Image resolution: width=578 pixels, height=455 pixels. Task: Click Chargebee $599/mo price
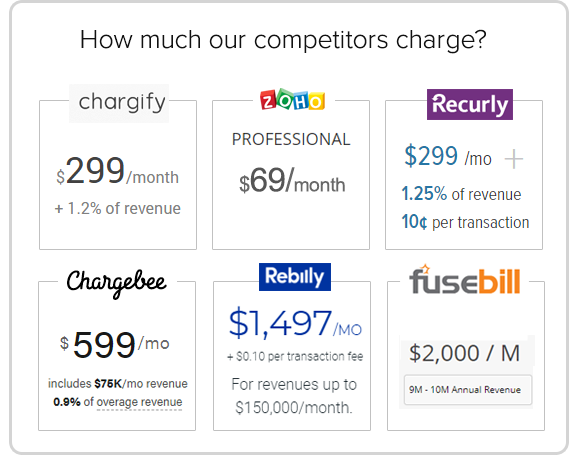(114, 344)
